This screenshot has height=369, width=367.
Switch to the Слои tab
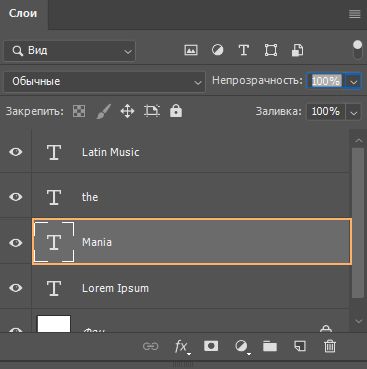click(23, 13)
